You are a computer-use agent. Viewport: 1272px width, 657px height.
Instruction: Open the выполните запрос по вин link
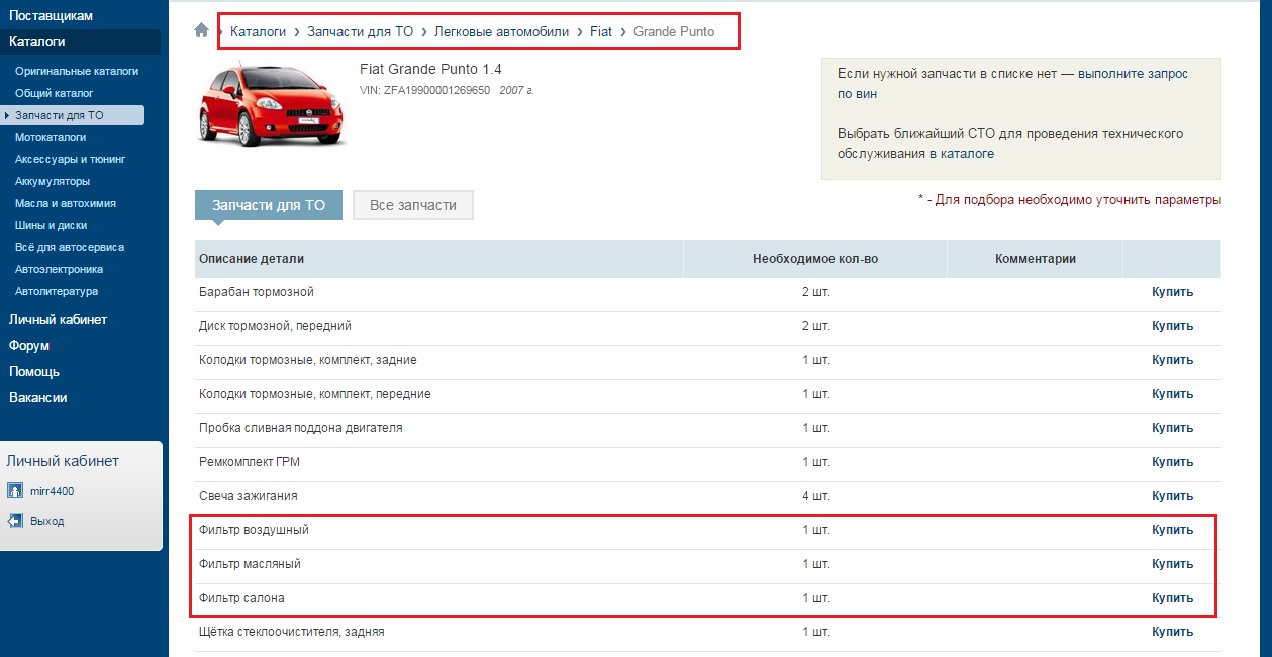point(1134,74)
